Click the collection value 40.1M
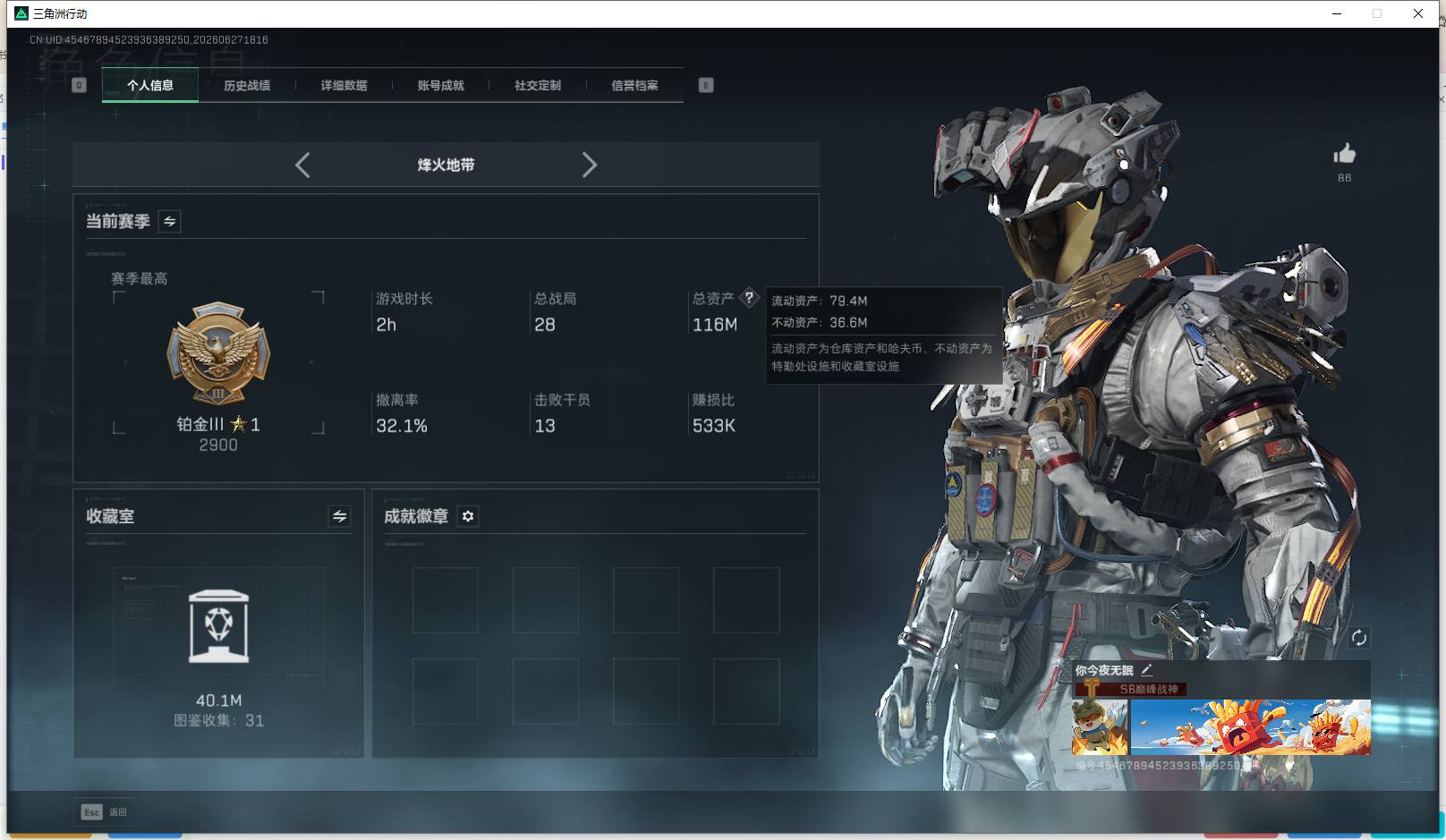 click(x=219, y=700)
